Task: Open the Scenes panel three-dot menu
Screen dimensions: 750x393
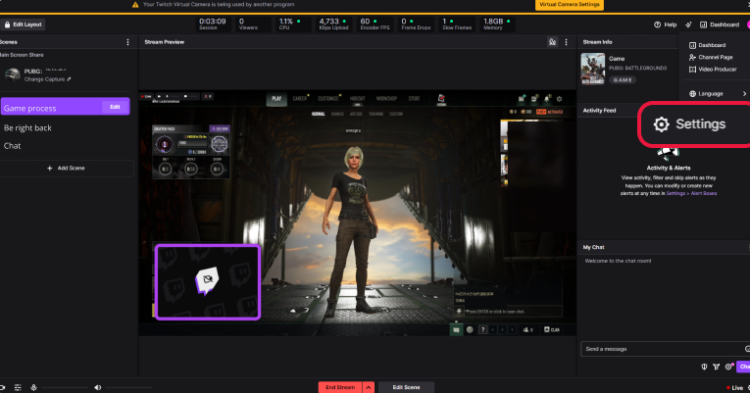Action: (128, 42)
